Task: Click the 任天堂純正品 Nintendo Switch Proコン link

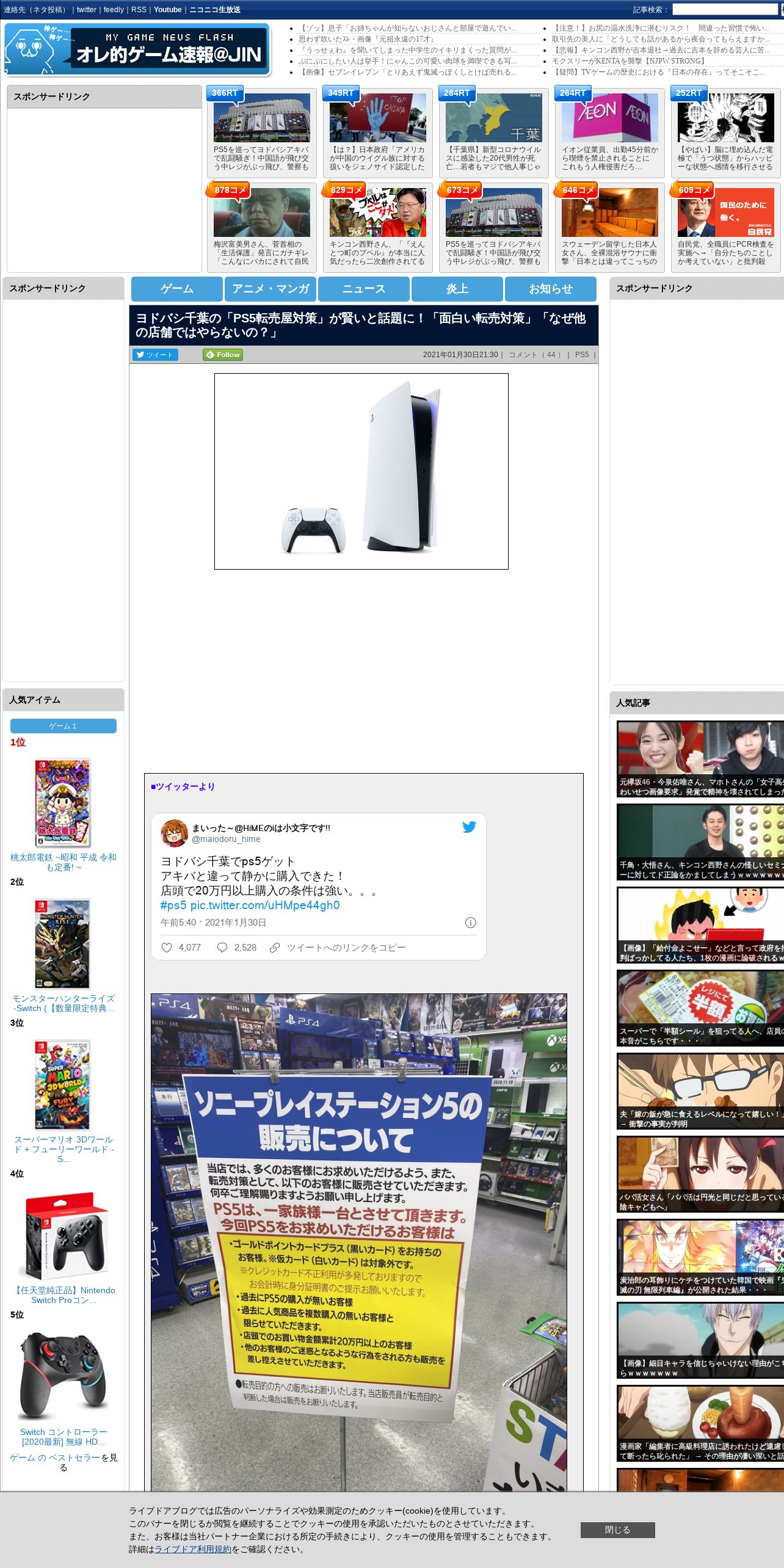Action: point(64,1295)
